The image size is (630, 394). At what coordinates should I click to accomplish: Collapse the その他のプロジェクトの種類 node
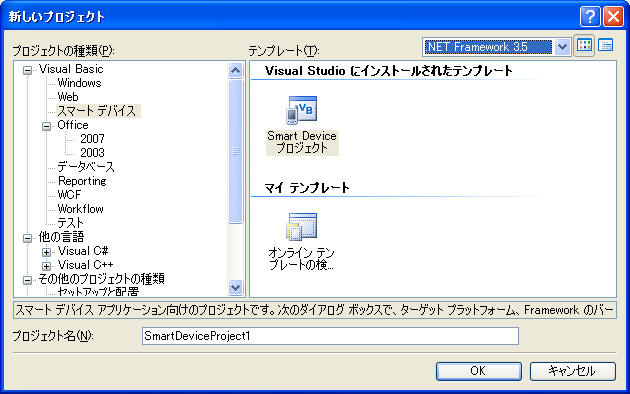pyautogui.click(x=27, y=280)
